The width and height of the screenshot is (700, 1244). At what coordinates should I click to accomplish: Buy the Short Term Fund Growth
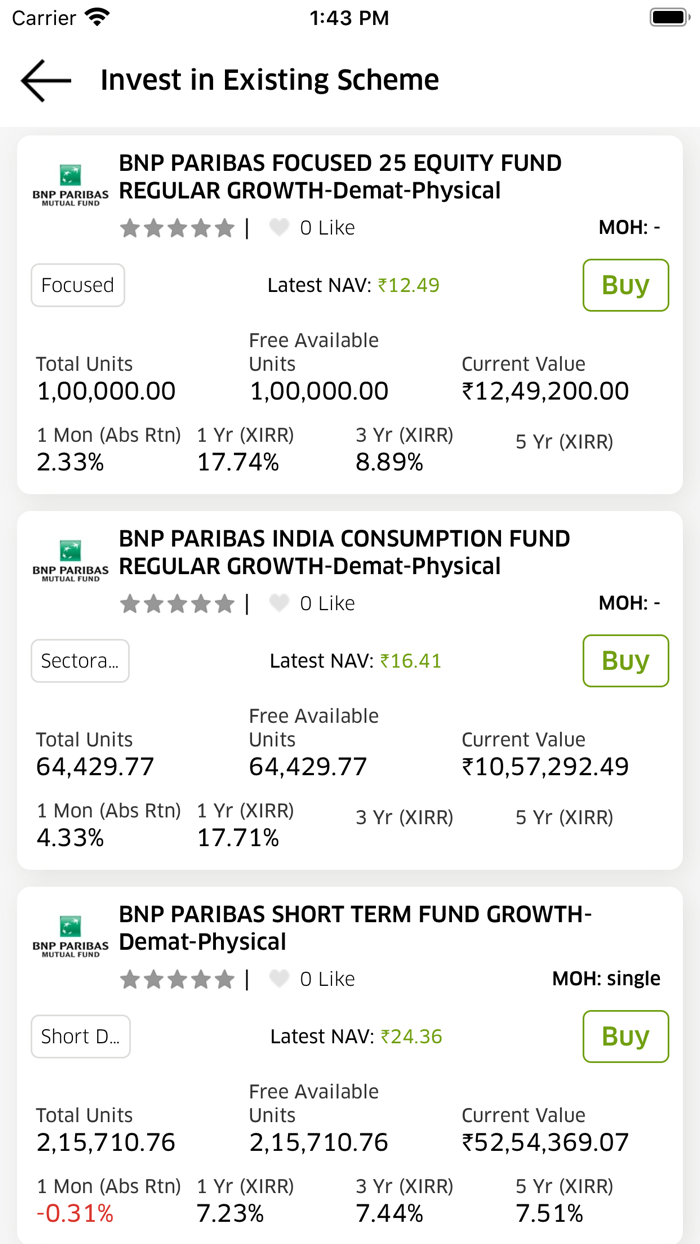625,1036
